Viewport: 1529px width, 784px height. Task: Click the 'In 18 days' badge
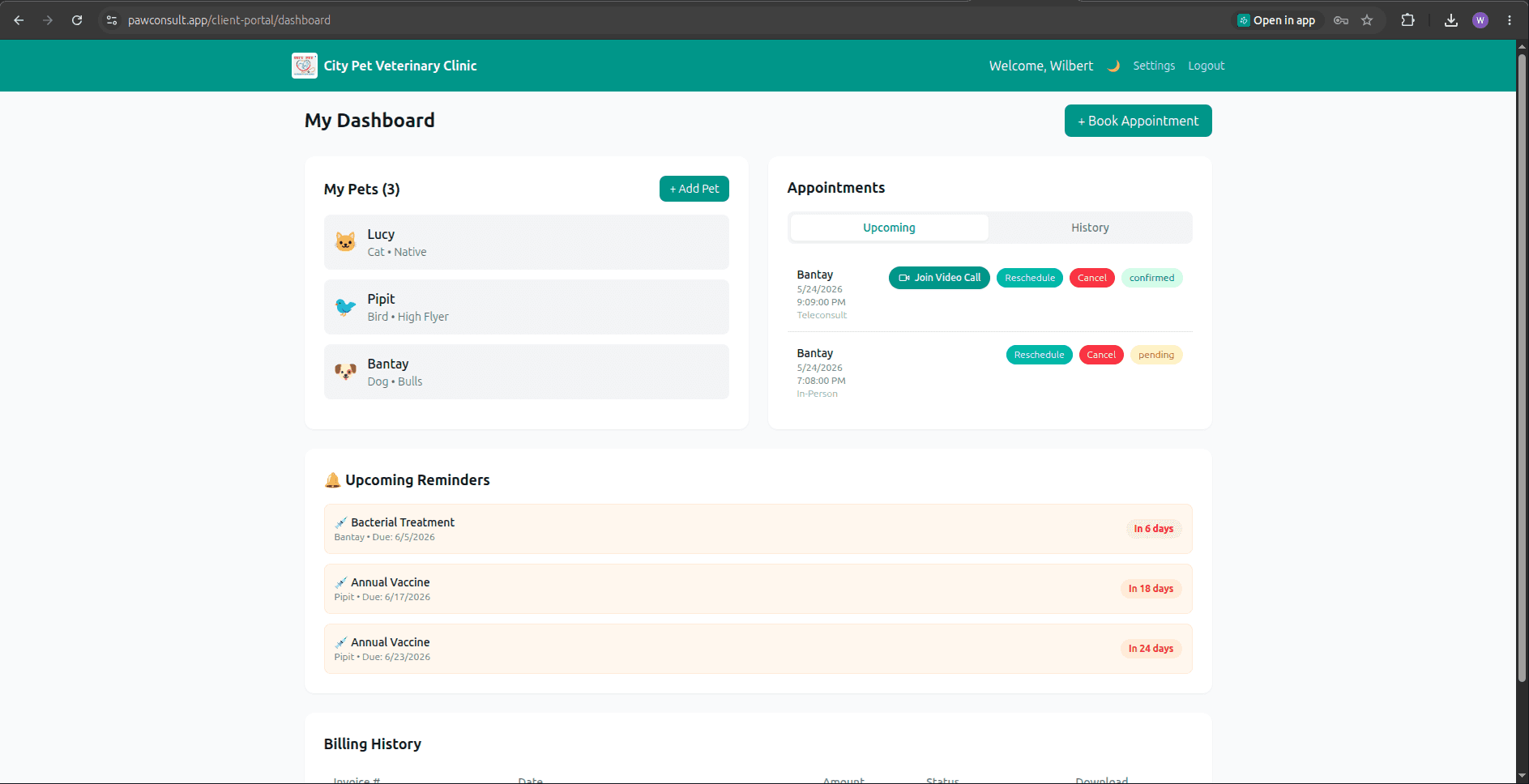click(1151, 589)
